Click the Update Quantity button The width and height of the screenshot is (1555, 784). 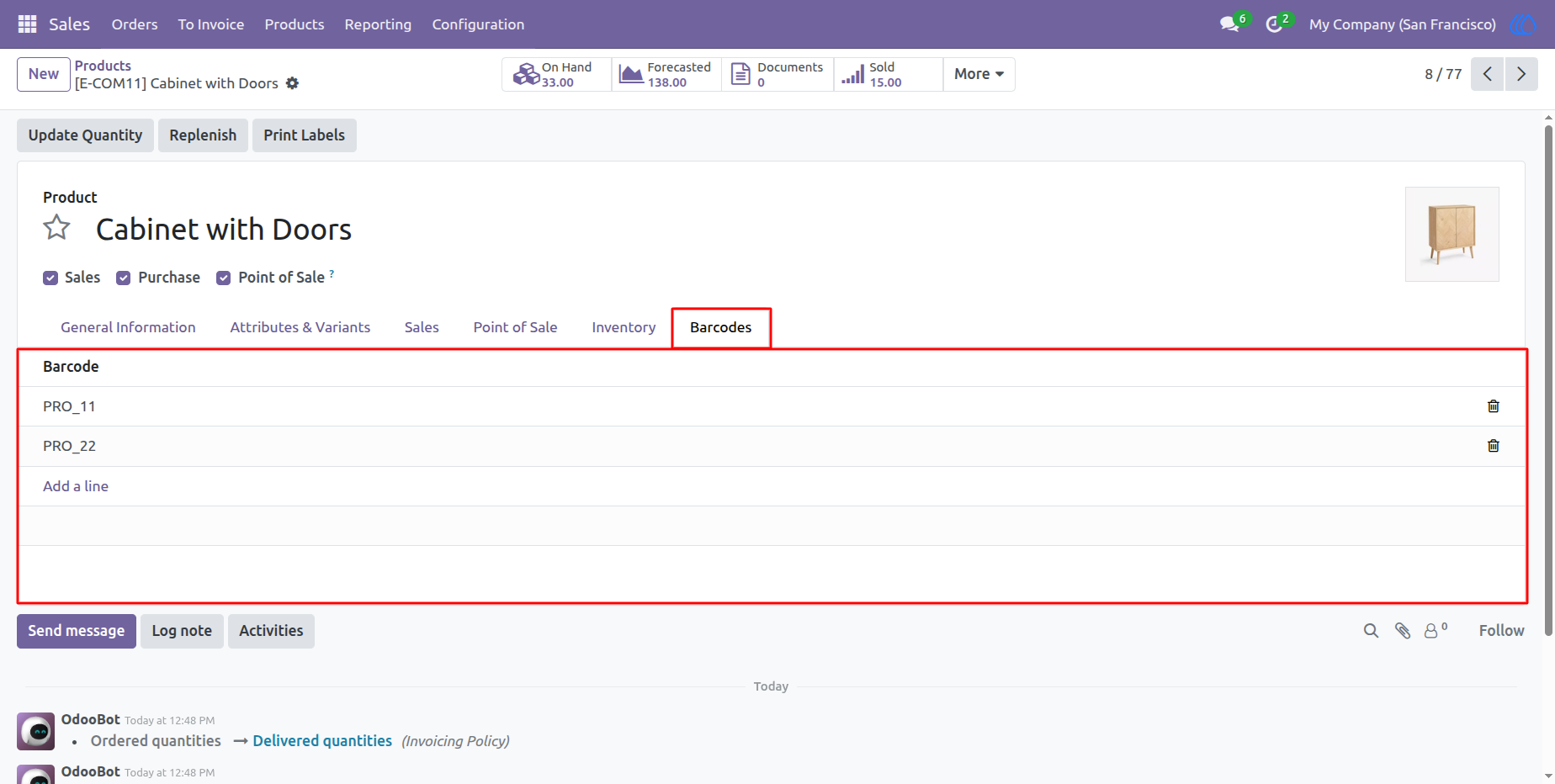coord(85,135)
